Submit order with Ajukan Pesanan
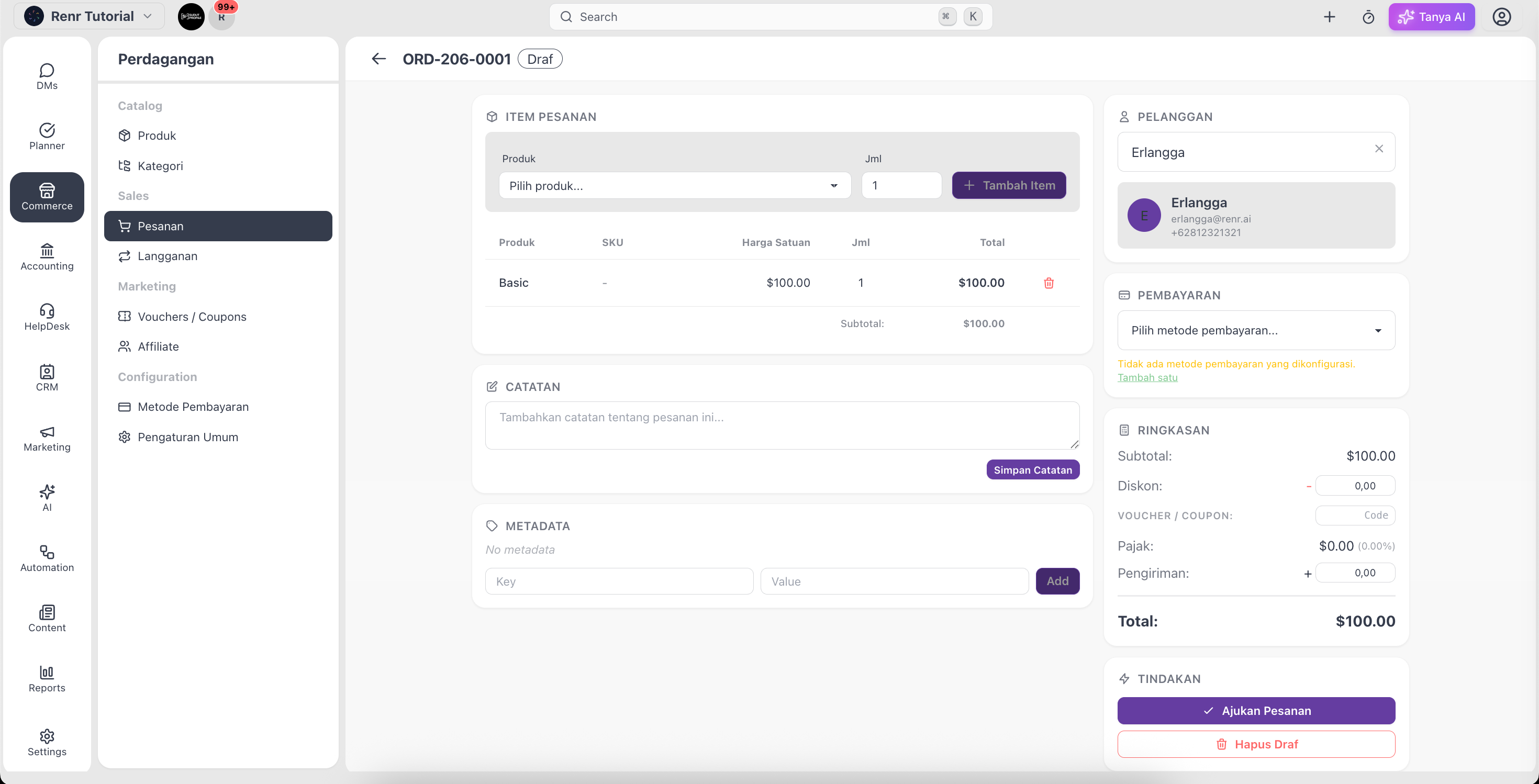Screen dimensions: 1539x784 point(1256,711)
